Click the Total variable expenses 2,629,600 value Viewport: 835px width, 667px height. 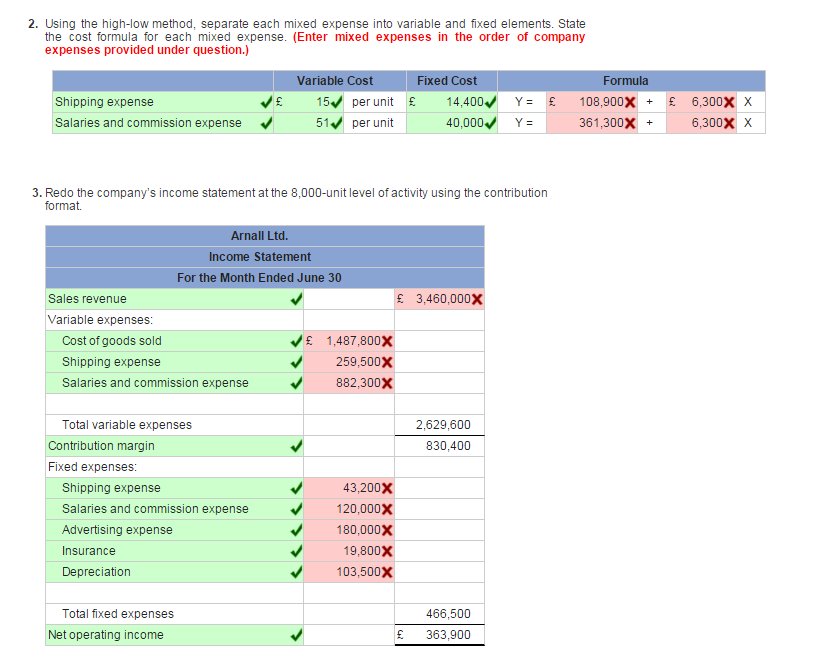pyautogui.click(x=443, y=425)
